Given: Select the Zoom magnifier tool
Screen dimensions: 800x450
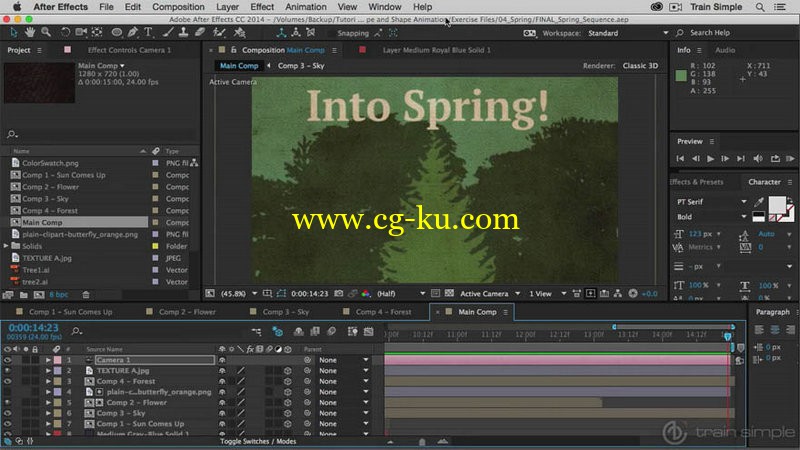Looking at the screenshot, I should (46, 33).
